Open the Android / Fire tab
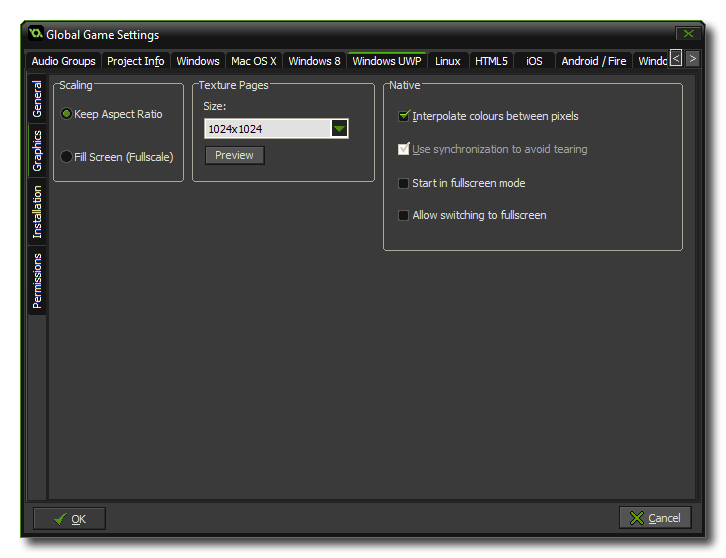Viewport: 726px width, 558px height. pos(593,61)
